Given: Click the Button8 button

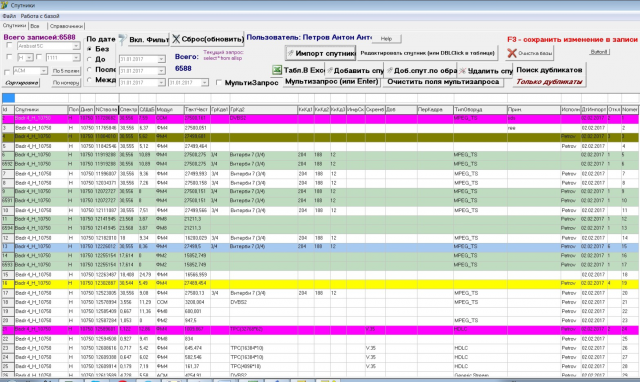Looking at the screenshot, I should coord(600,52).
